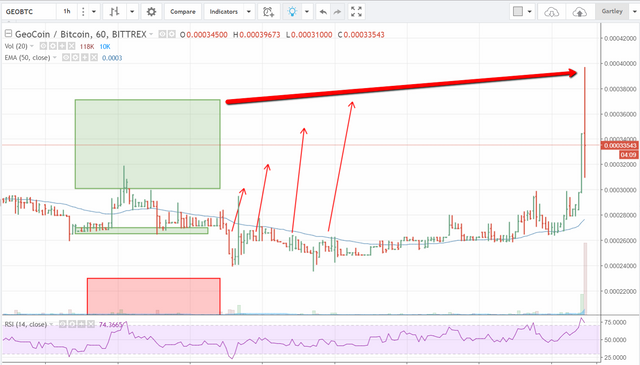Toggle visibility of GeoCoin / Bitcoin series
This screenshot has width=640, height=365.
[162, 35]
